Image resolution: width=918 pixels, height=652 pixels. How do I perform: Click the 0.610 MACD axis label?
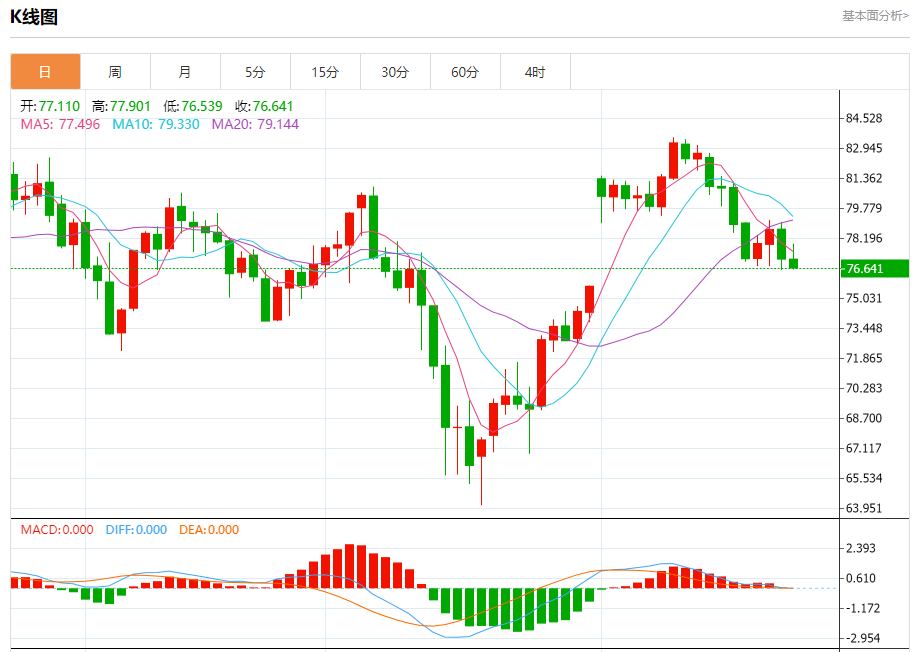[861, 578]
